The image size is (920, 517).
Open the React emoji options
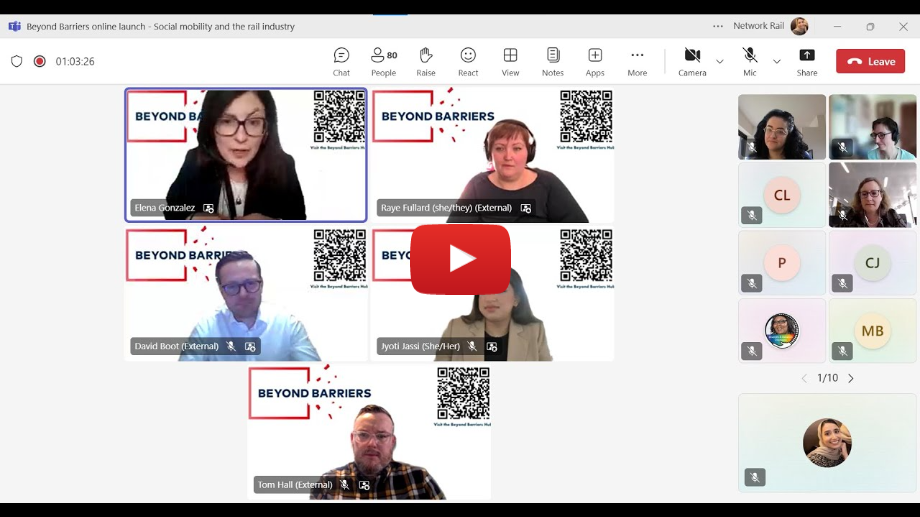click(468, 61)
